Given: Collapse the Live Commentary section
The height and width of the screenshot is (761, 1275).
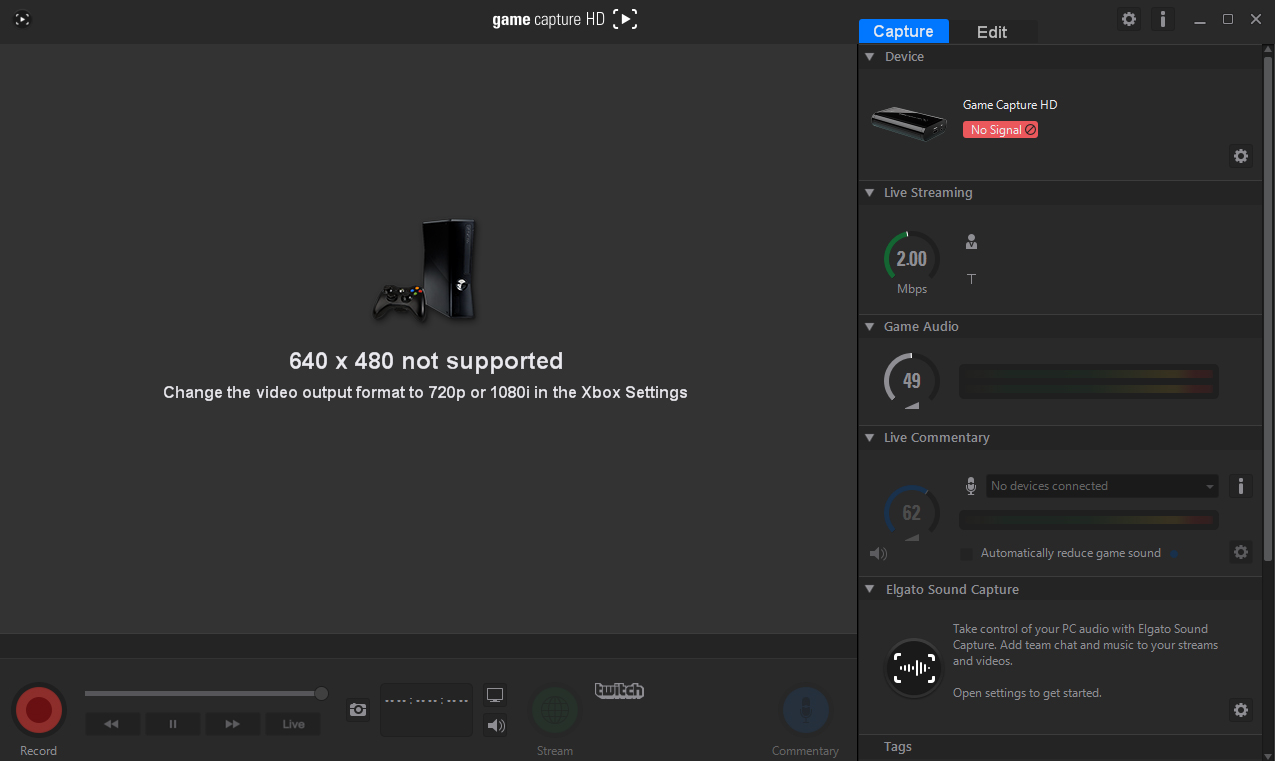Looking at the screenshot, I should pos(870,438).
